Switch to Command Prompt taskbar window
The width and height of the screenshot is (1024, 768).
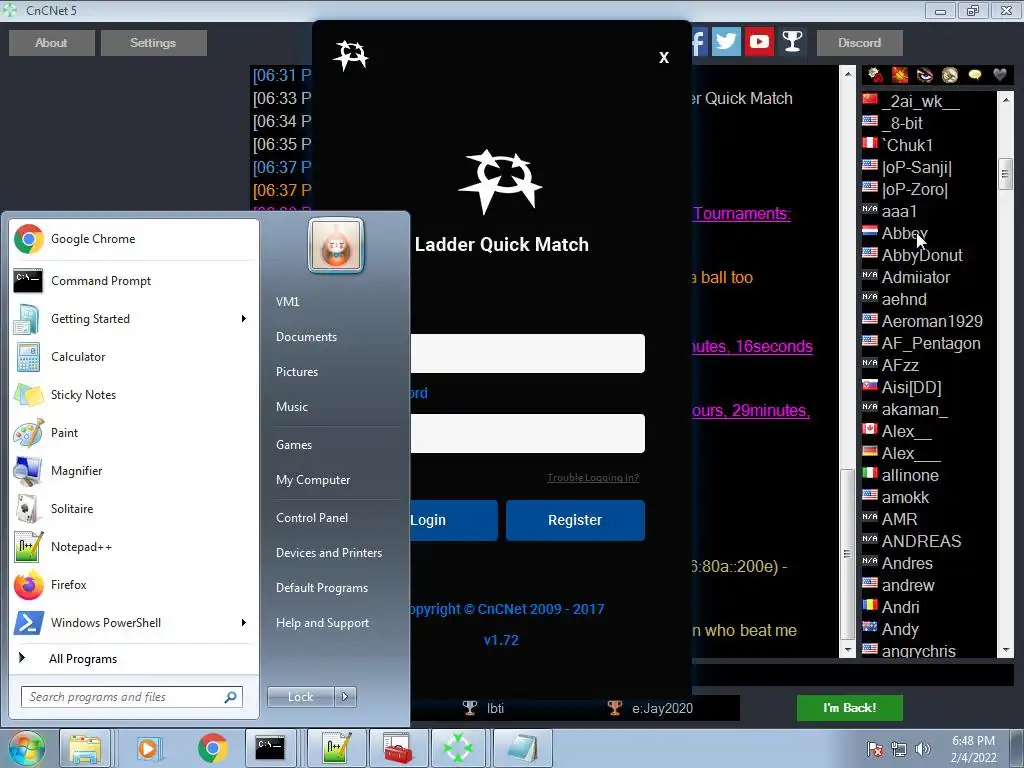click(270, 748)
